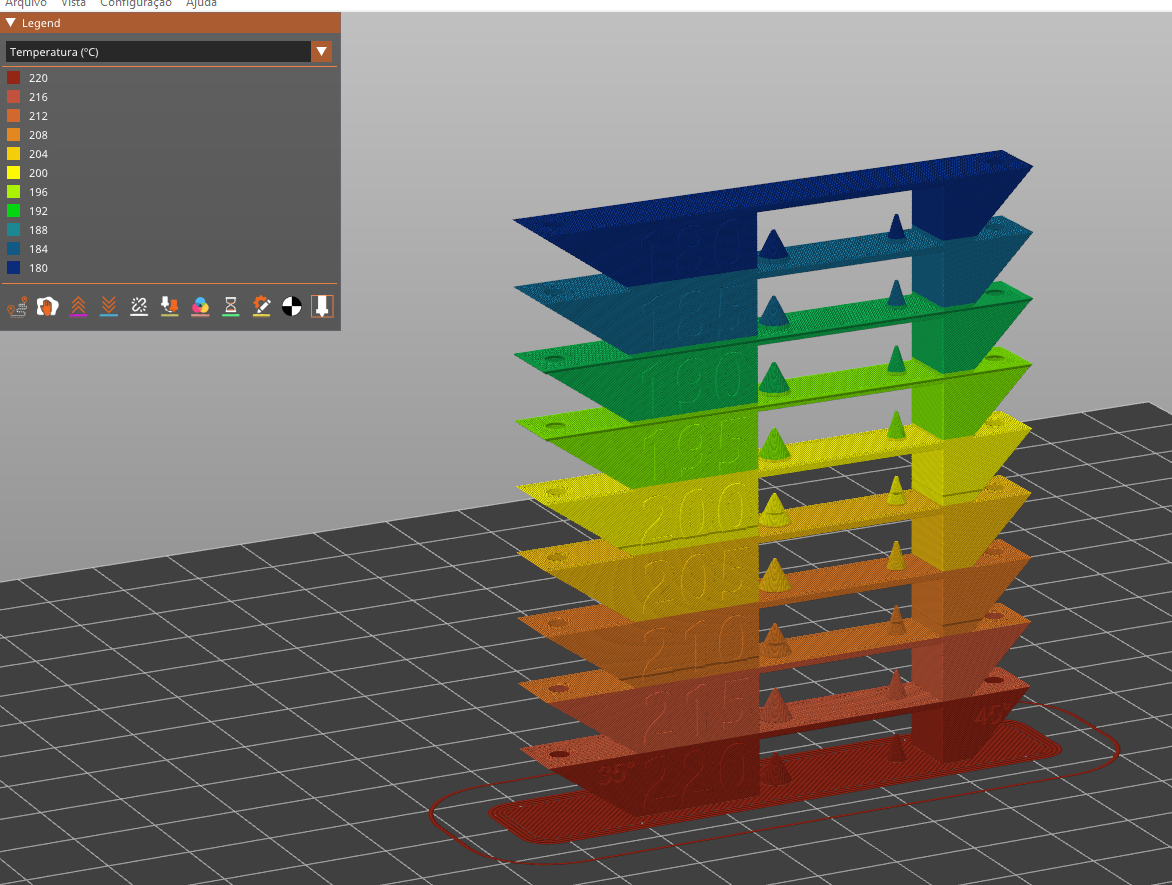Click the 188 temperature color swatch
Screen dimensions: 1172x885
[13, 229]
